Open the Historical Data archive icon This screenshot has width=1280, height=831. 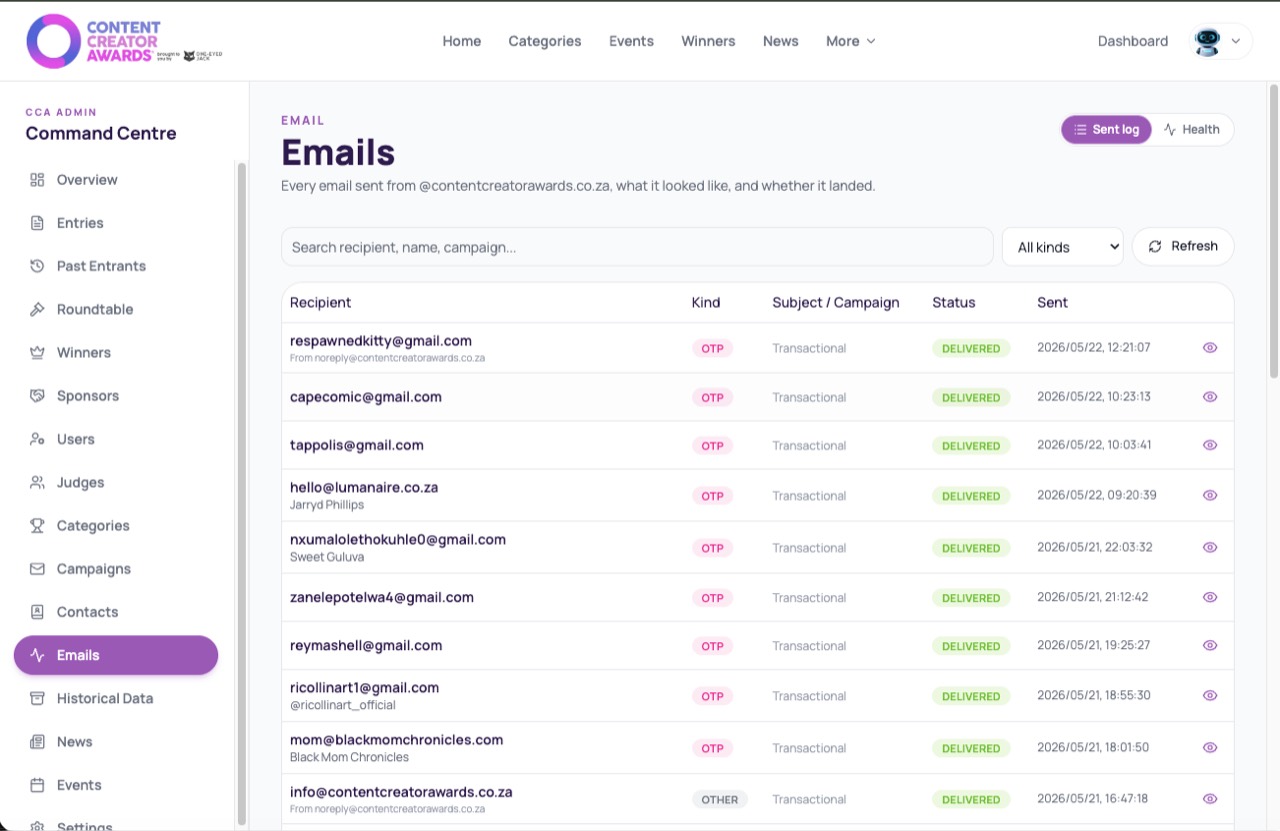[37, 698]
